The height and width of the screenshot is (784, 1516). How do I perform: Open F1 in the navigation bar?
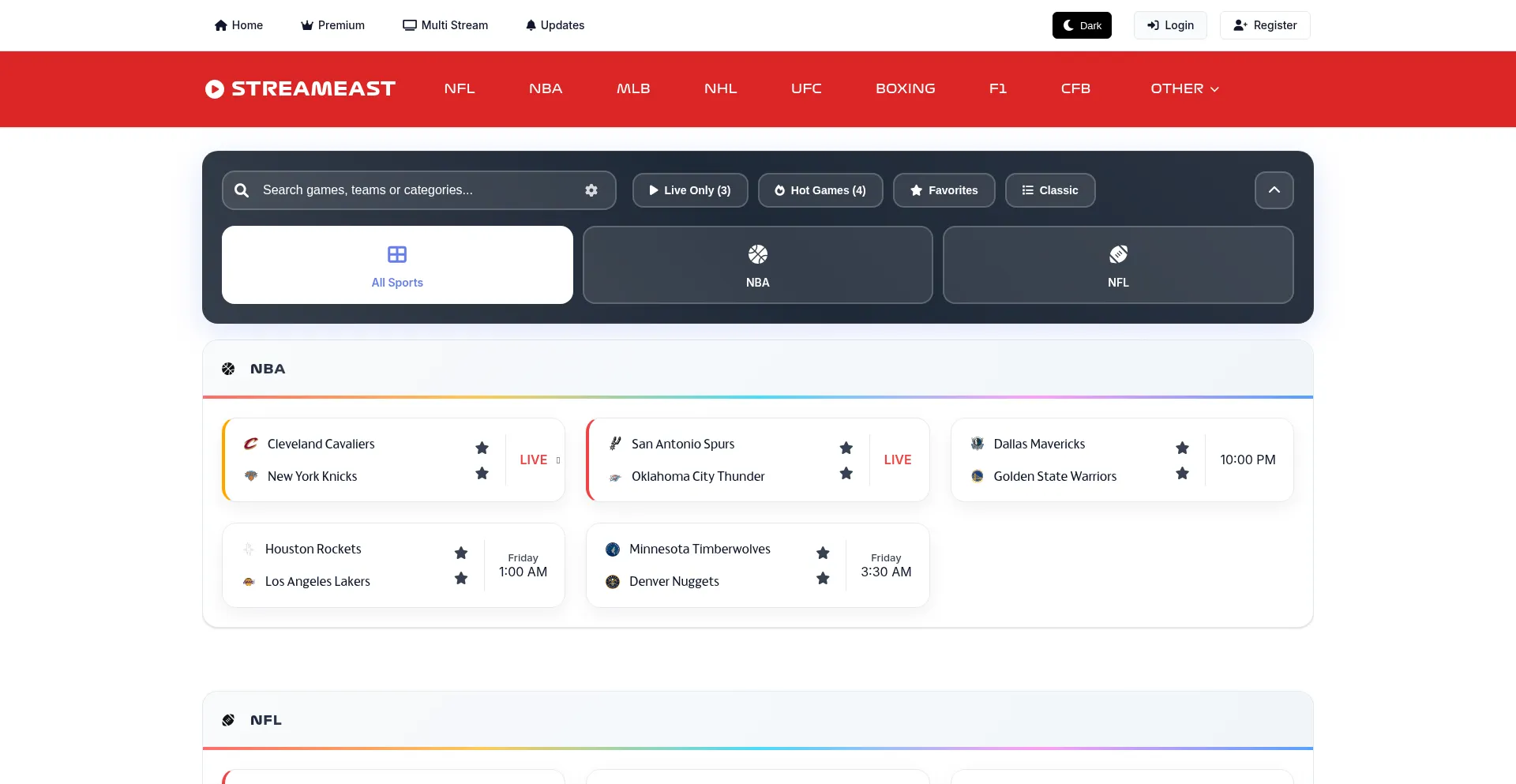tap(998, 88)
